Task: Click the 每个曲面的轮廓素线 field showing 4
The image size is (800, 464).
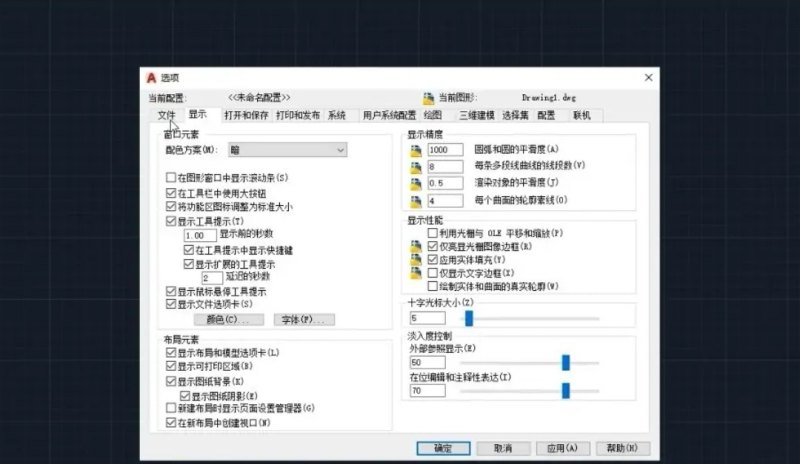Action: pyautogui.click(x=445, y=201)
